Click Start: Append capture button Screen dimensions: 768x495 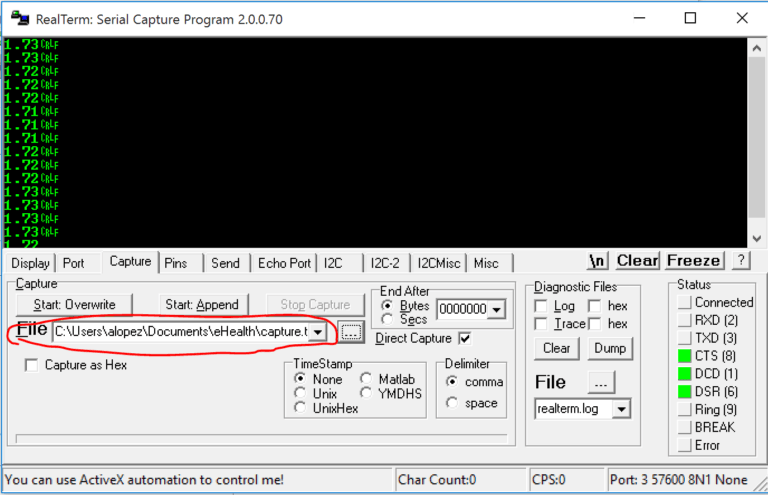point(202,305)
